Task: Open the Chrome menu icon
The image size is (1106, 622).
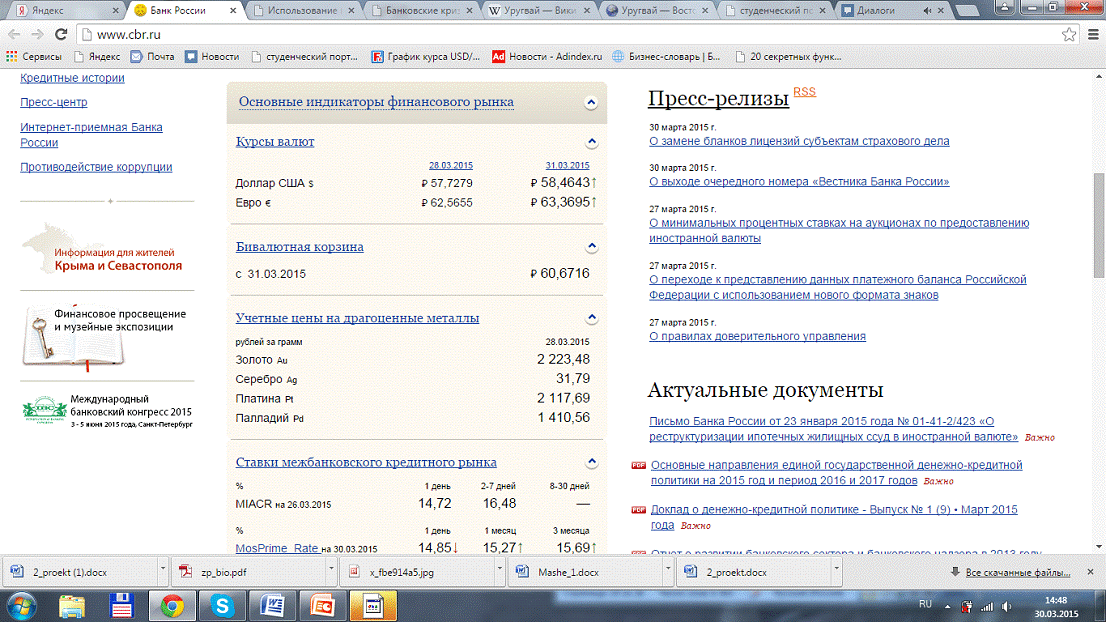Action: point(1091,34)
